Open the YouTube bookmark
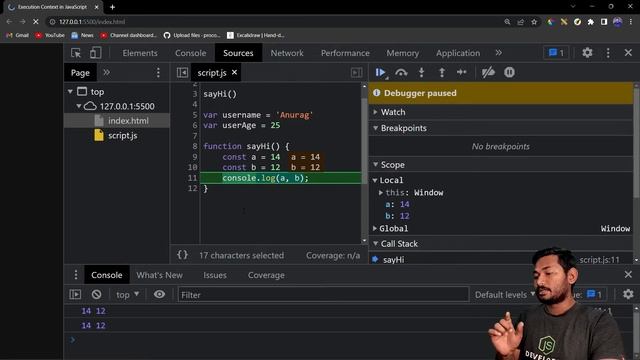 pos(50,36)
